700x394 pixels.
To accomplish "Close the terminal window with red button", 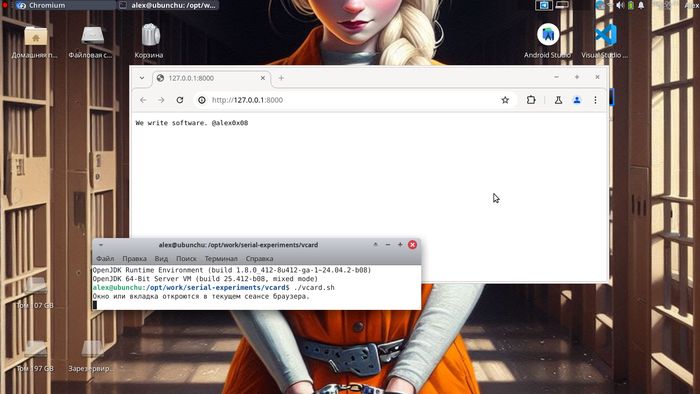I will (x=412, y=245).
